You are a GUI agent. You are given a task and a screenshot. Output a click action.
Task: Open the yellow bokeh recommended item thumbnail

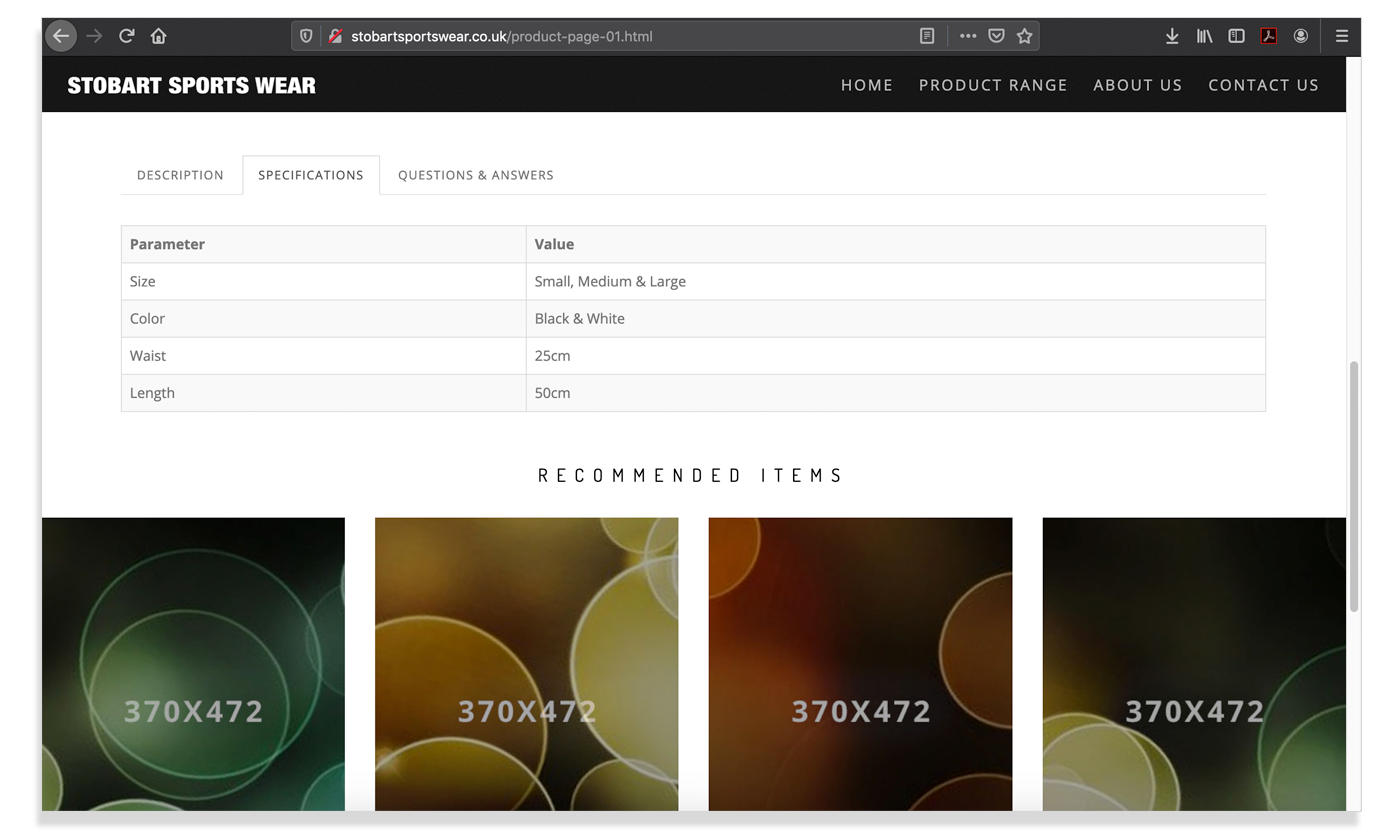[x=527, y=664]
